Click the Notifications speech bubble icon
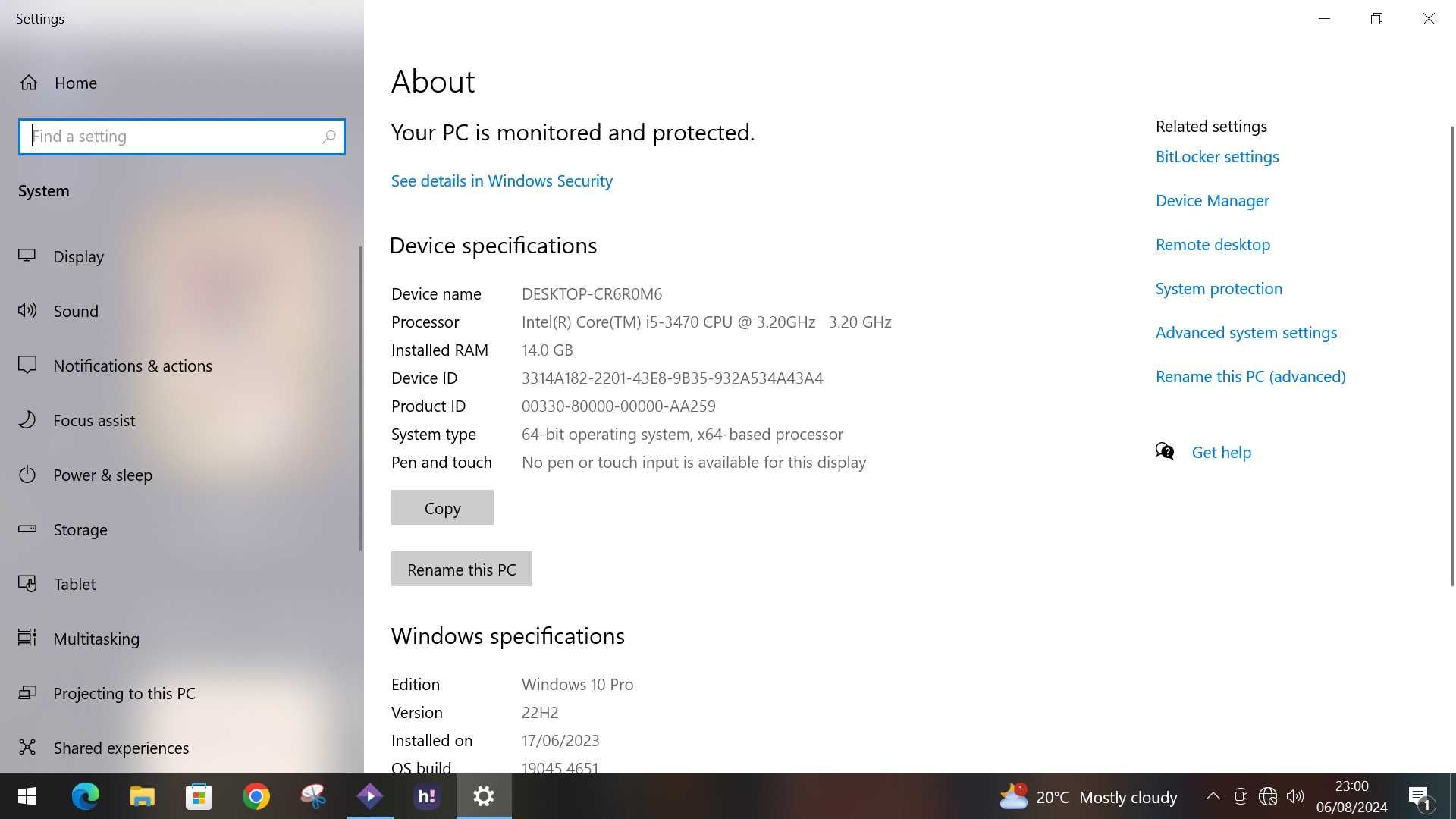This screenshot has height=819, width=1456. (x=27, y=365)
